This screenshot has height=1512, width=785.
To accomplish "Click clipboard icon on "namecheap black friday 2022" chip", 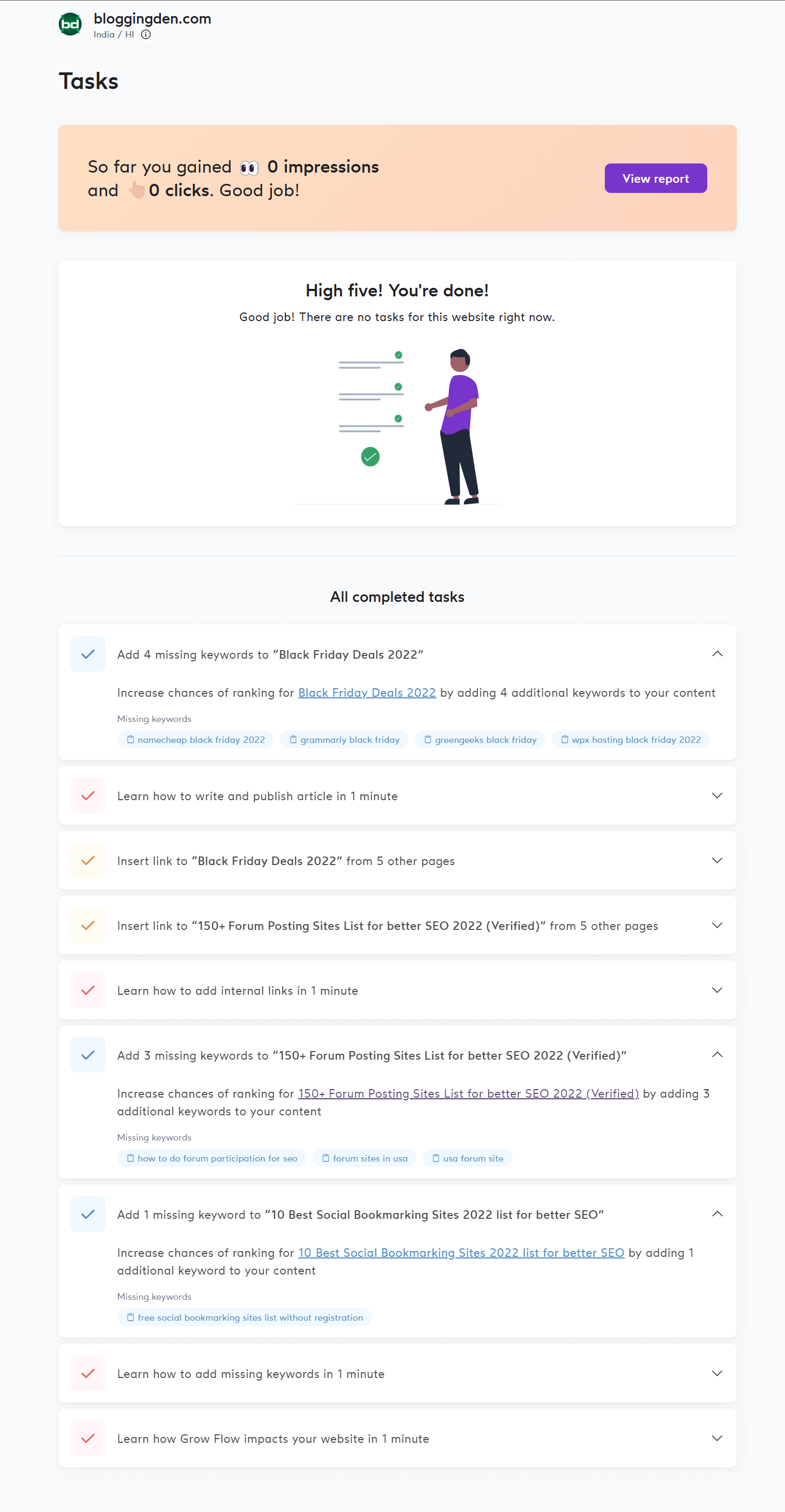I will coord(131,740).
